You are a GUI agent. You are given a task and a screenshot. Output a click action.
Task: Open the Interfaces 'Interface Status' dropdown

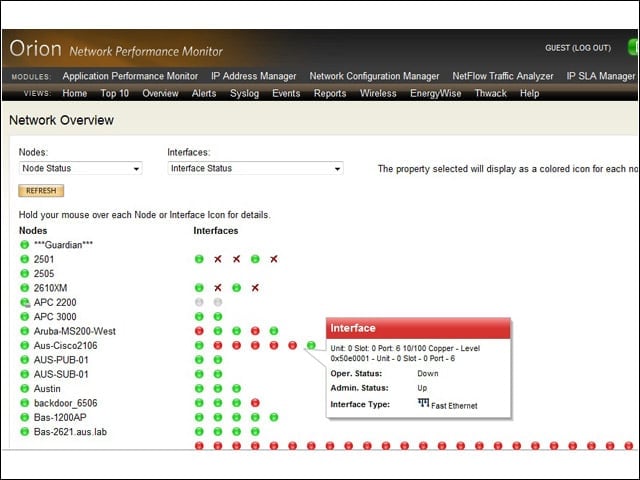tap(255, 168)
